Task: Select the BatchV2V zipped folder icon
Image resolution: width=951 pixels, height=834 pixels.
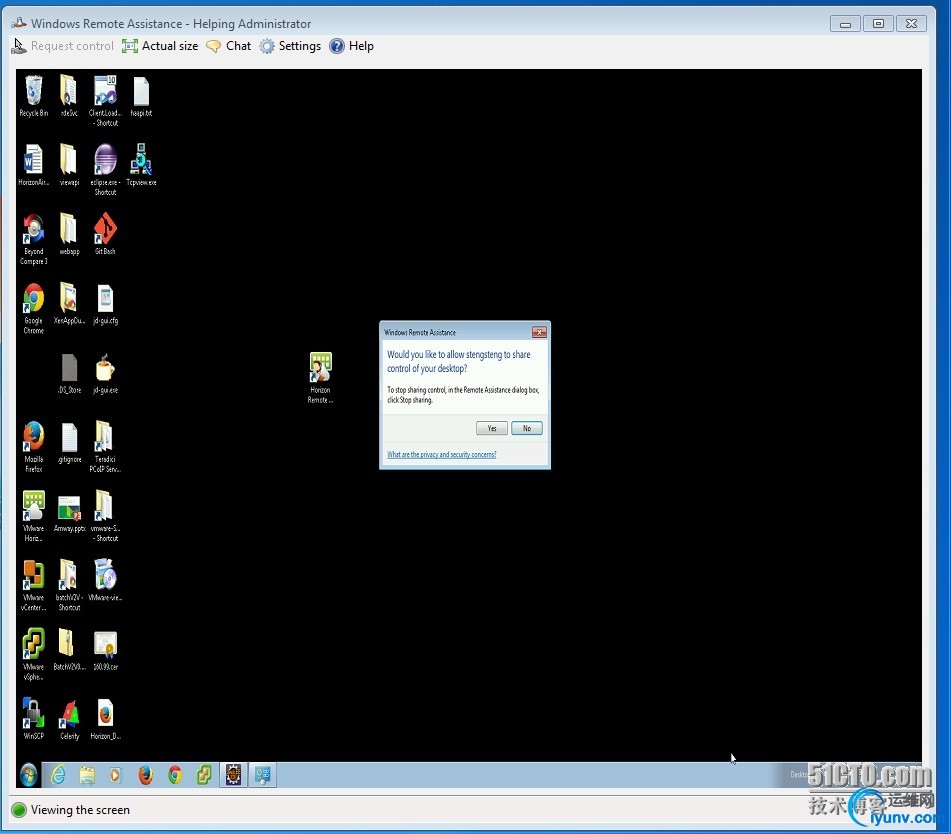Action: [69, 650]
